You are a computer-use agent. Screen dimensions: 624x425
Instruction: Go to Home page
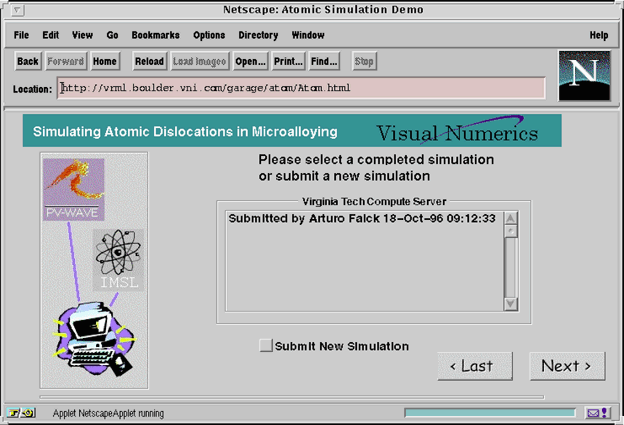105,61
